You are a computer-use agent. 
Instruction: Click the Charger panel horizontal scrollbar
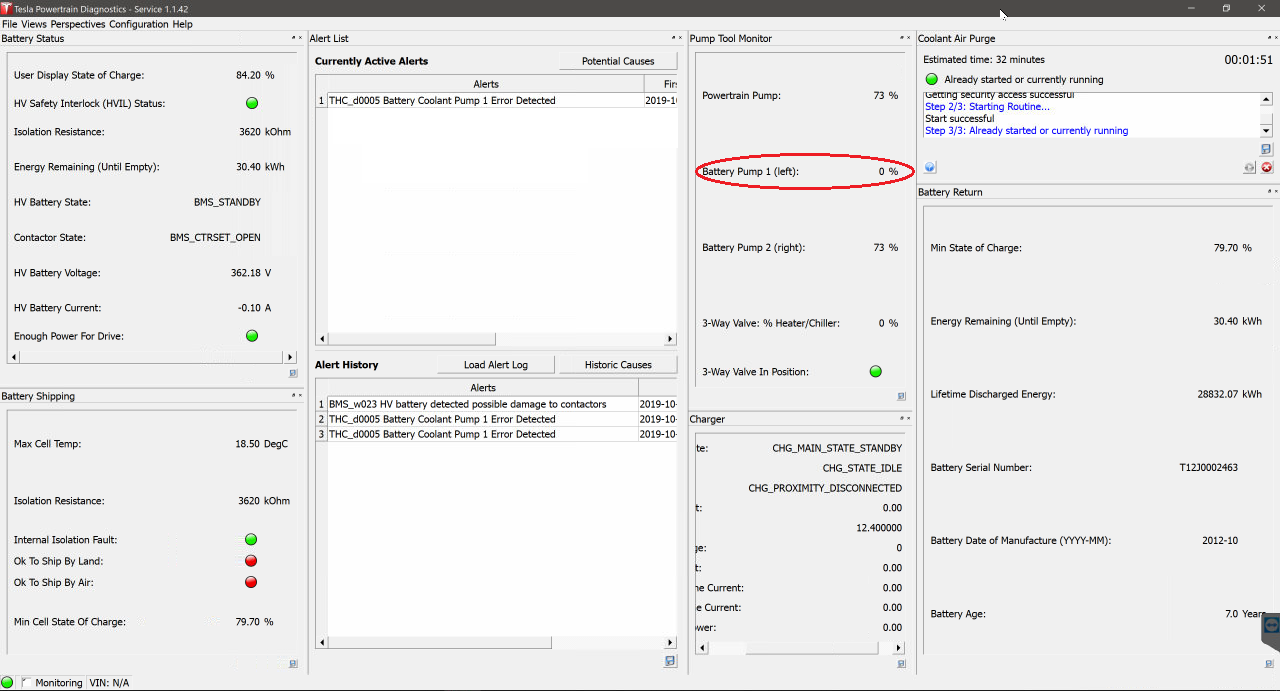coord(790,648)
